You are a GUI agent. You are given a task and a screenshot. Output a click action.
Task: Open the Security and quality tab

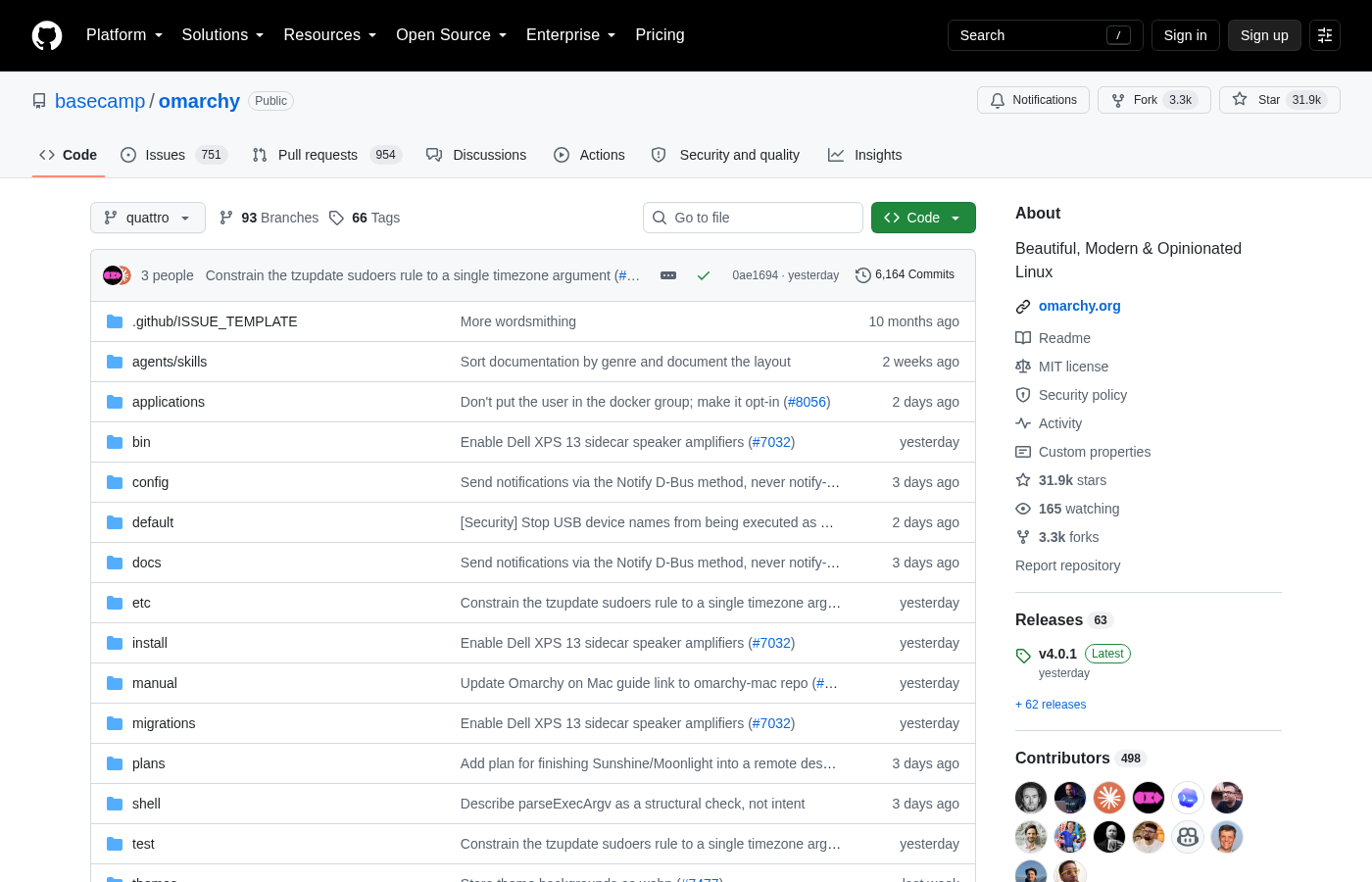(725, 155)
